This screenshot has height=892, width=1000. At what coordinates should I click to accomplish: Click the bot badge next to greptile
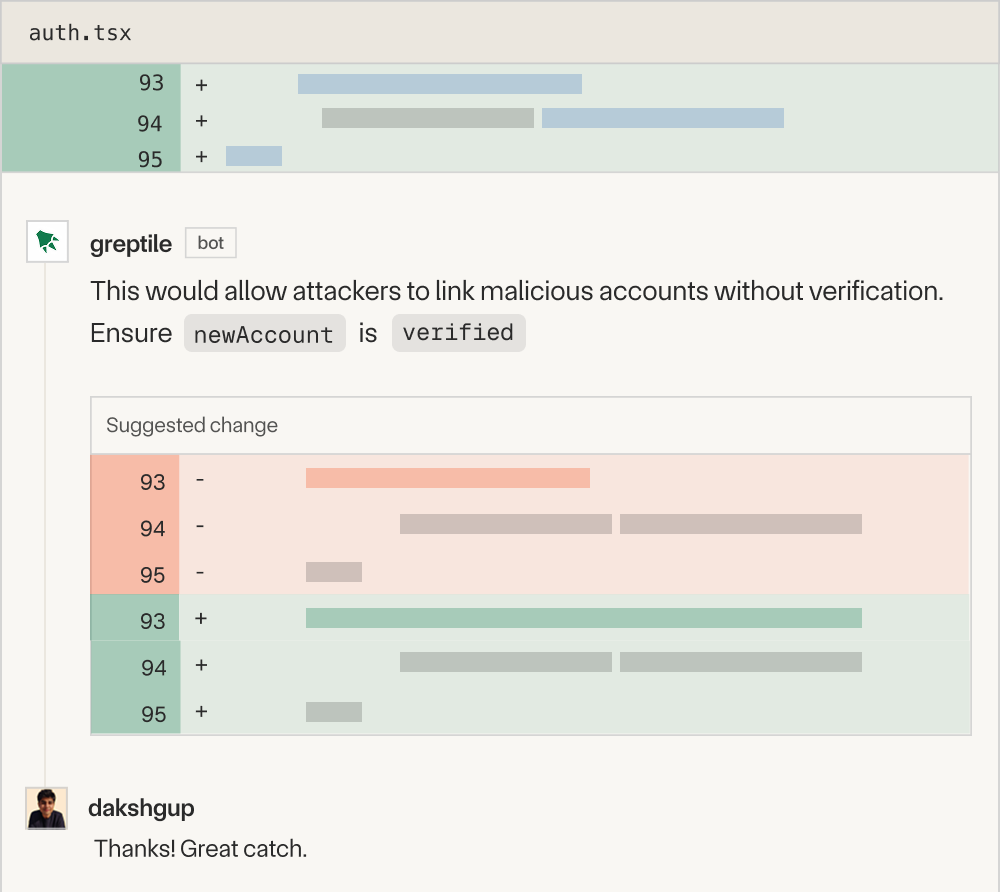[x=210, y=242]
